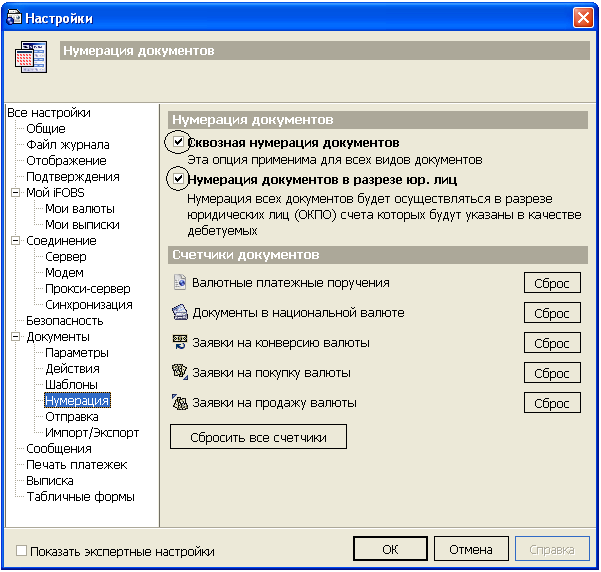The height and width of the screenshot is (572, 601).
Task: Confirm settings with the ОК button
Action: coord(390,549)
